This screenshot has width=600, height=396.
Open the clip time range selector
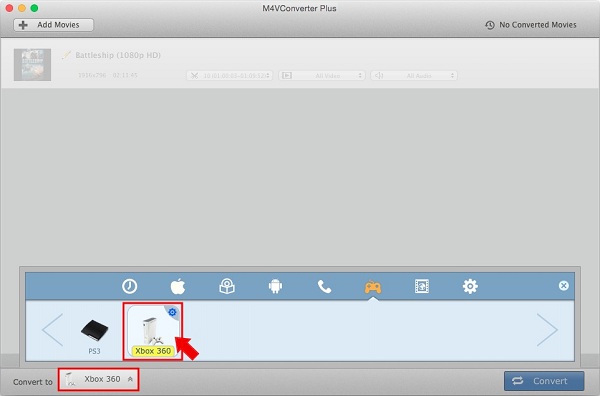[x=230, y=75]
